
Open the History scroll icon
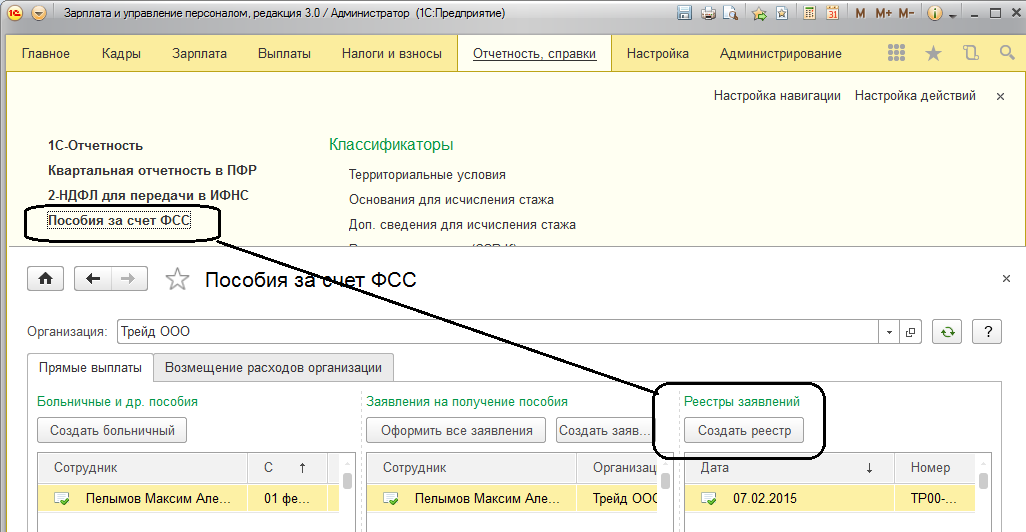(x=970, y=54)
